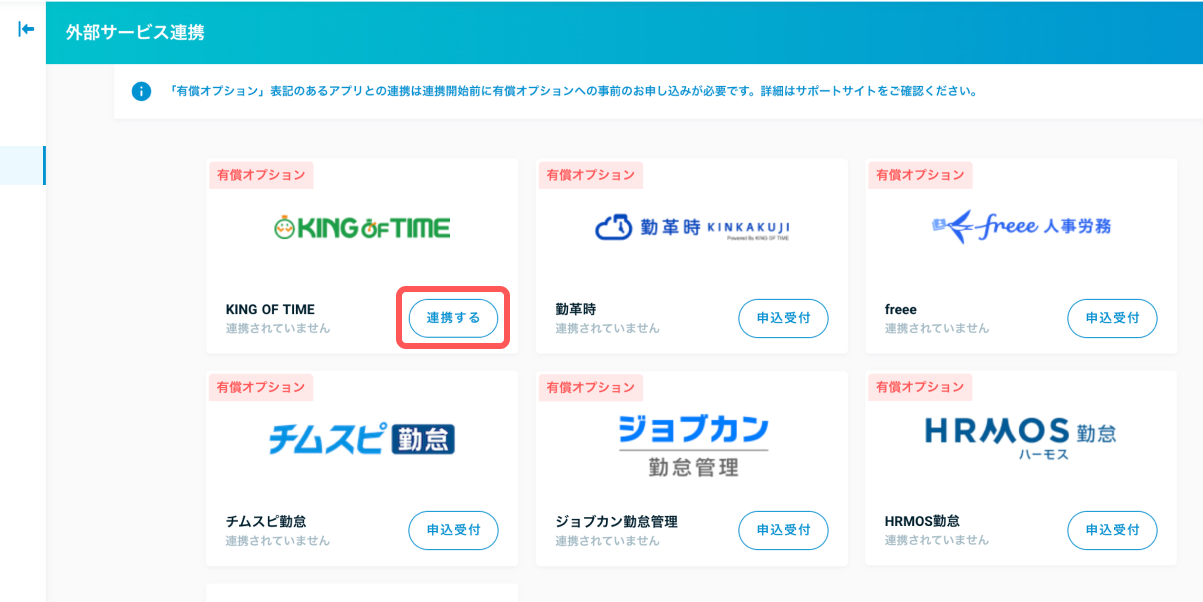The width and height of the screenshot is (1203, 602).
Task: Click the 有償オプション badge on チムスピ勤怠 card
Action: [x=261, y=387]
